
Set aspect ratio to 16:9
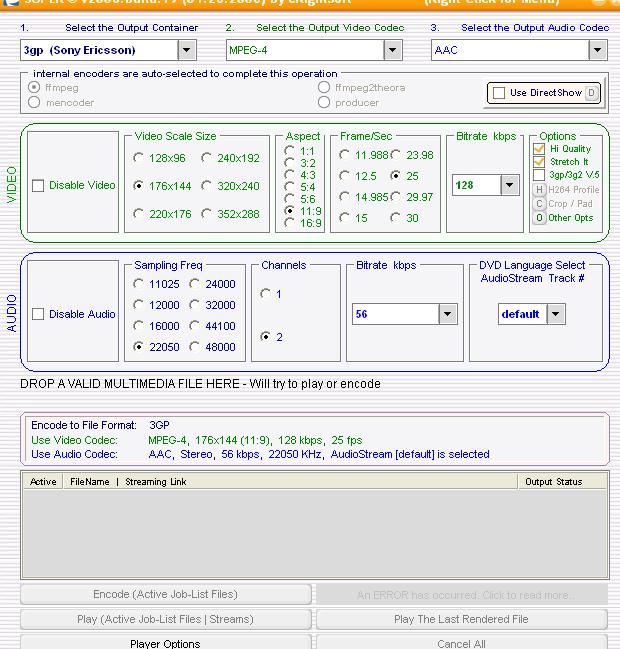point(289,223)
